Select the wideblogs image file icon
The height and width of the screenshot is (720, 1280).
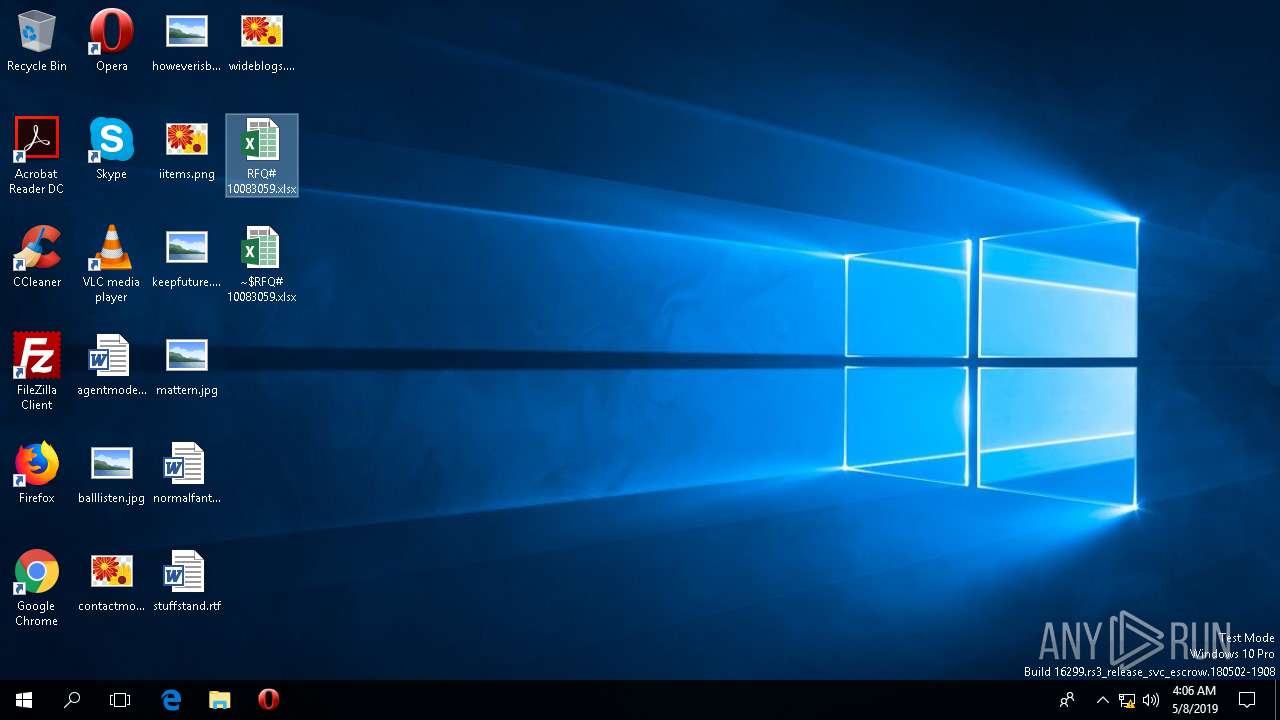pyautogui.click(x=261, y=42)
